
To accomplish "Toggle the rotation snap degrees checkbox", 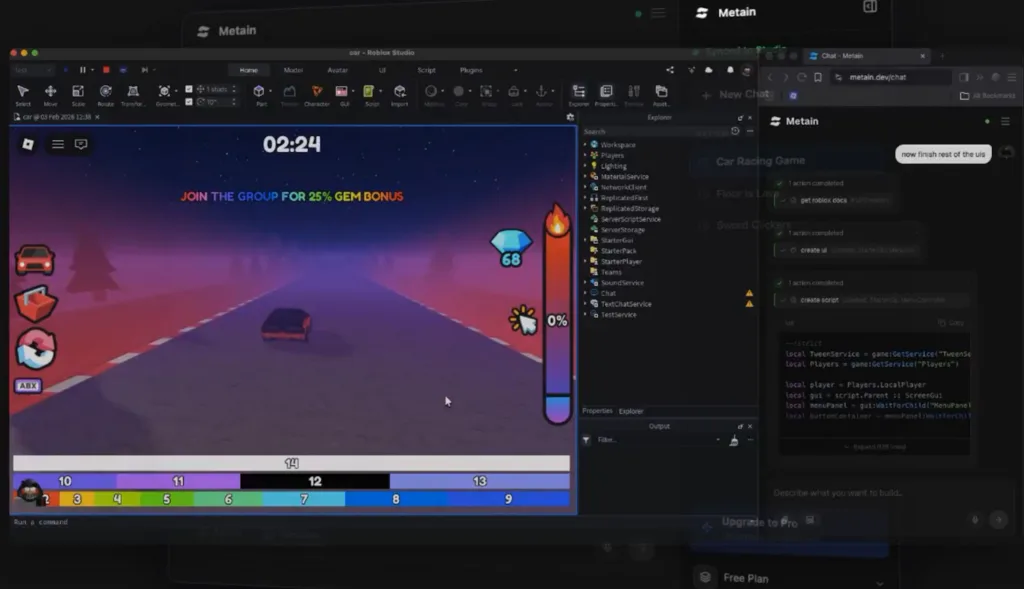I will pyautogui.click(x=189, y=101).
